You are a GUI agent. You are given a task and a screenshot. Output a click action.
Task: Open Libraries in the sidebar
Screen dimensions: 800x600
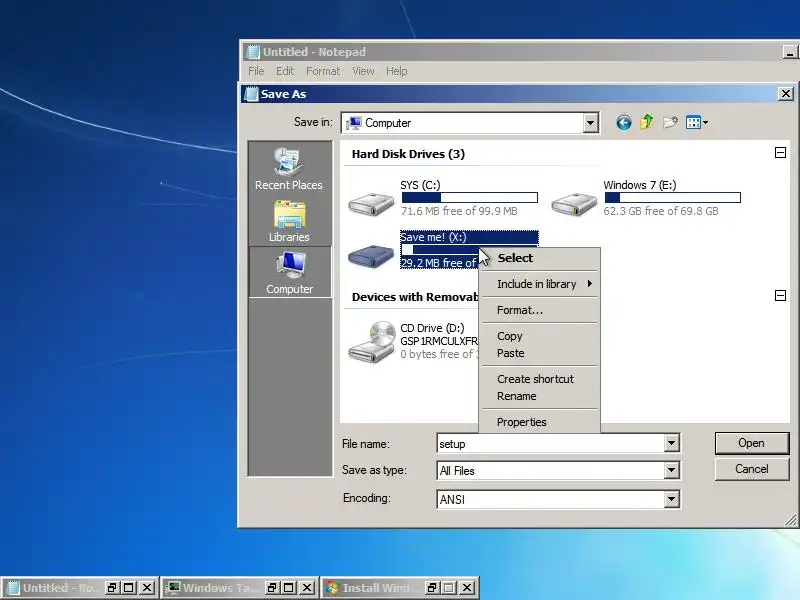289,221
